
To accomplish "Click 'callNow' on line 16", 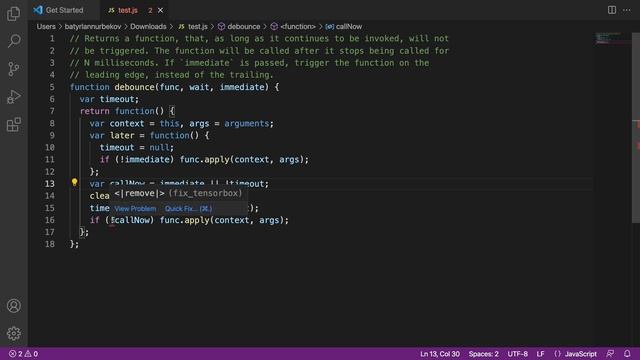I will pos(133,220).
